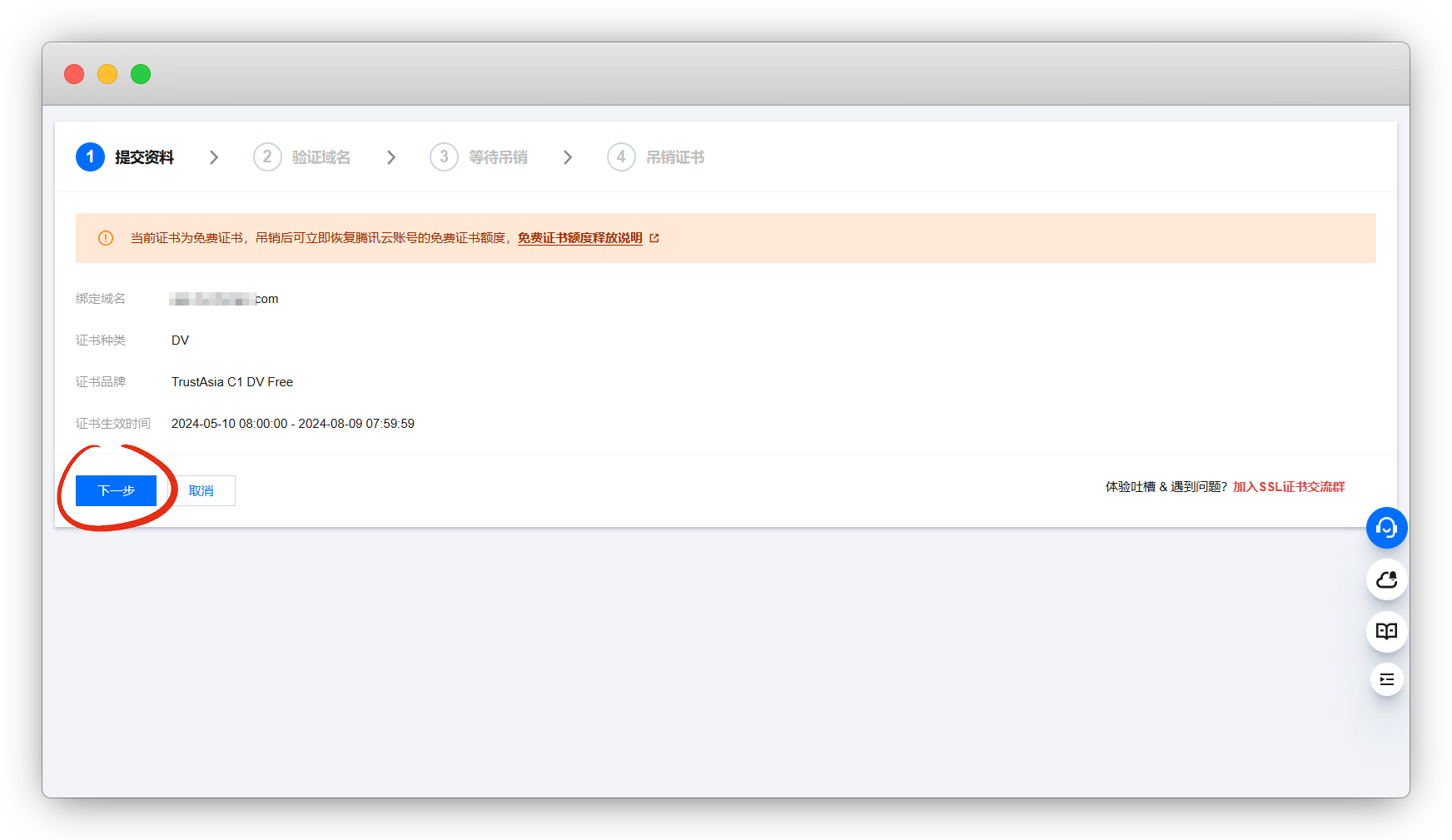Click the chevron after 提交资料

pos(214,157)
